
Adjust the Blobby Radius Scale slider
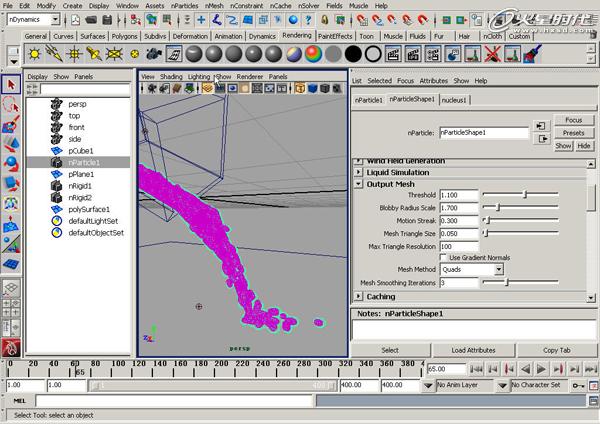[498, 207]
